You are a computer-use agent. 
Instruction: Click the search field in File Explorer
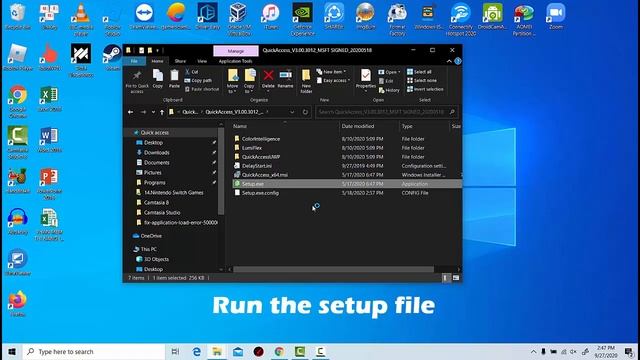pyautogui.click(x=387, y=112)
